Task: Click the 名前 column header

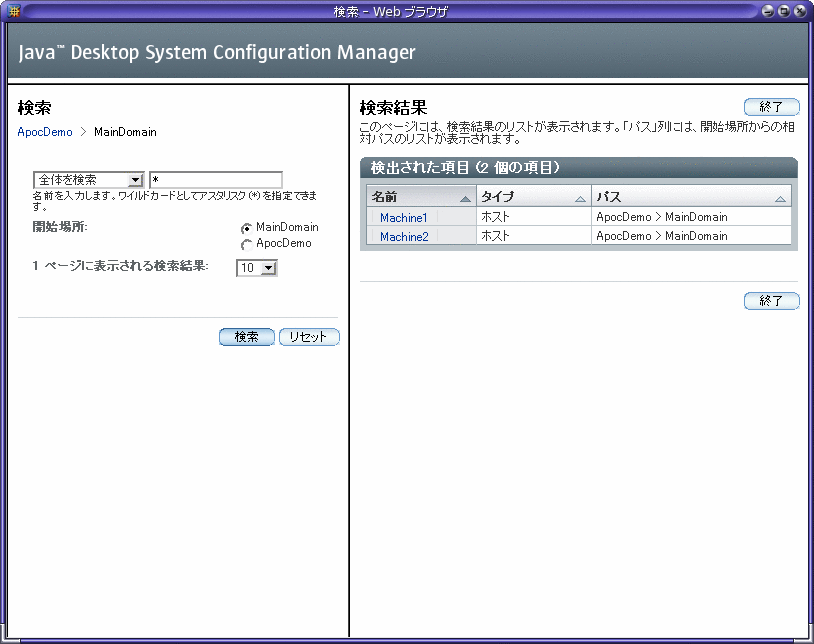Action: click(421, 196)
